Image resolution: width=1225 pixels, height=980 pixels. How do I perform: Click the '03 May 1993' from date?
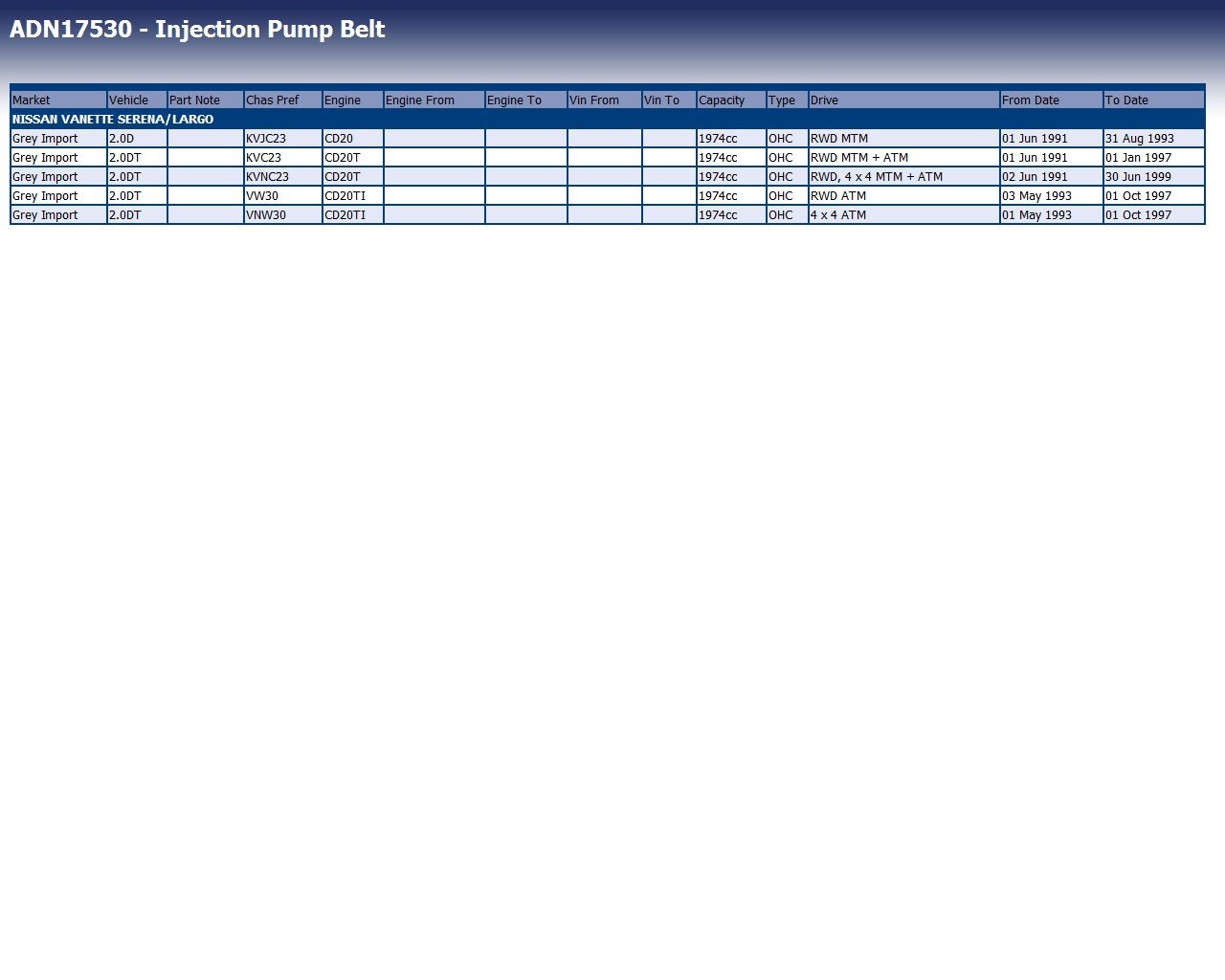tap(1052, 195)
